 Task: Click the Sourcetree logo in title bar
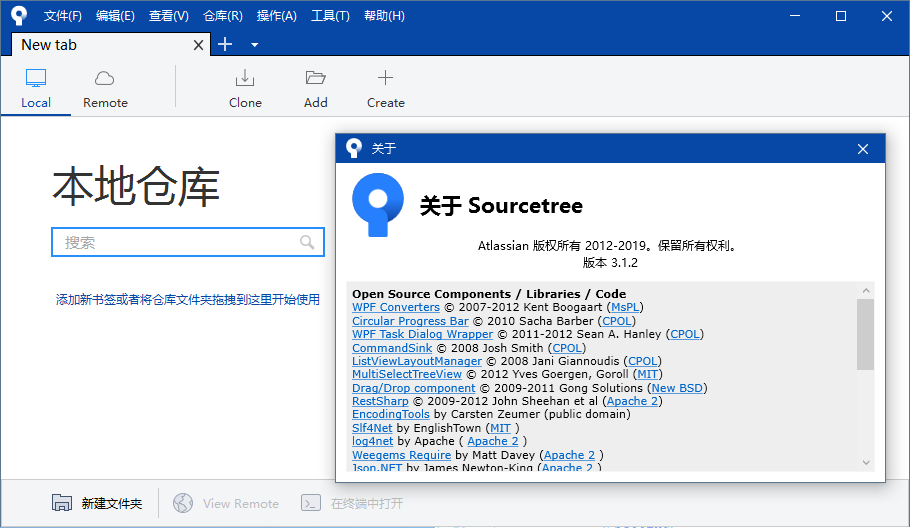coord(19,16)
